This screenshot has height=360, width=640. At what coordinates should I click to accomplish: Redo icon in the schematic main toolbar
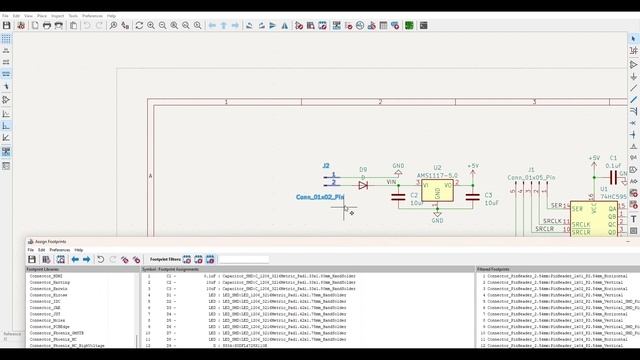point(99,25)
